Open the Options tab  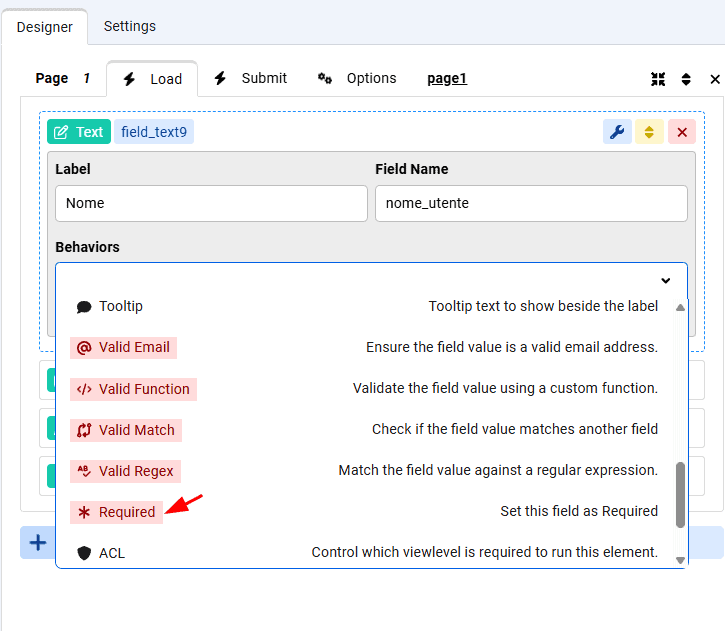358,78
